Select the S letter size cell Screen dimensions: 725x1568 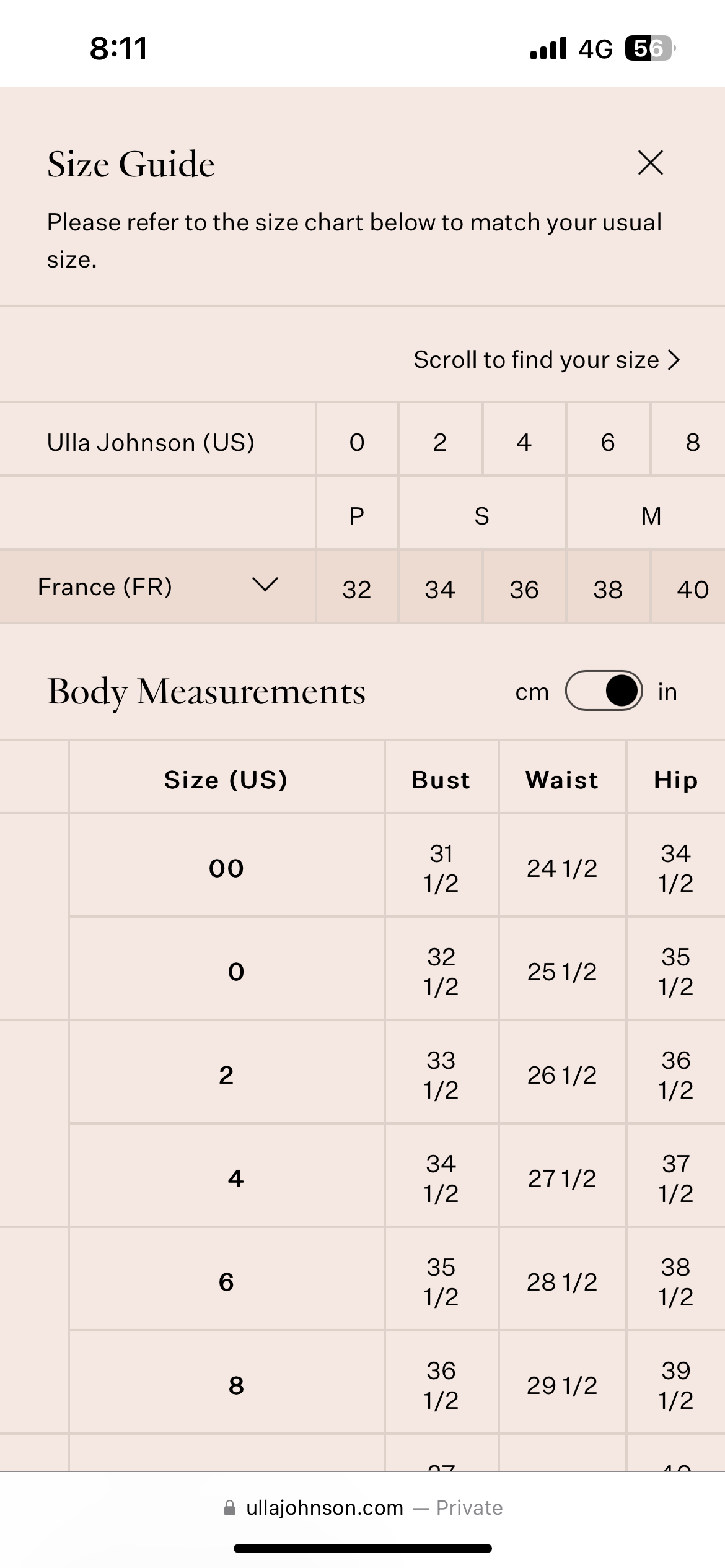[x=482, y=515]
